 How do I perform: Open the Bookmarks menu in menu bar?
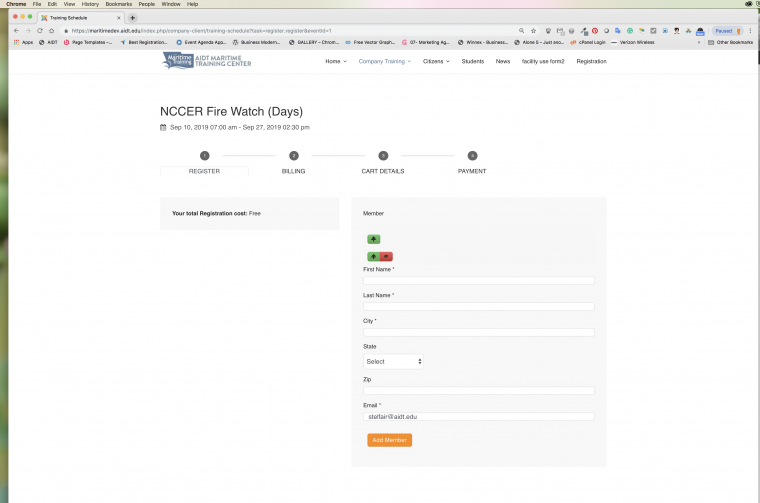point(119,4)
